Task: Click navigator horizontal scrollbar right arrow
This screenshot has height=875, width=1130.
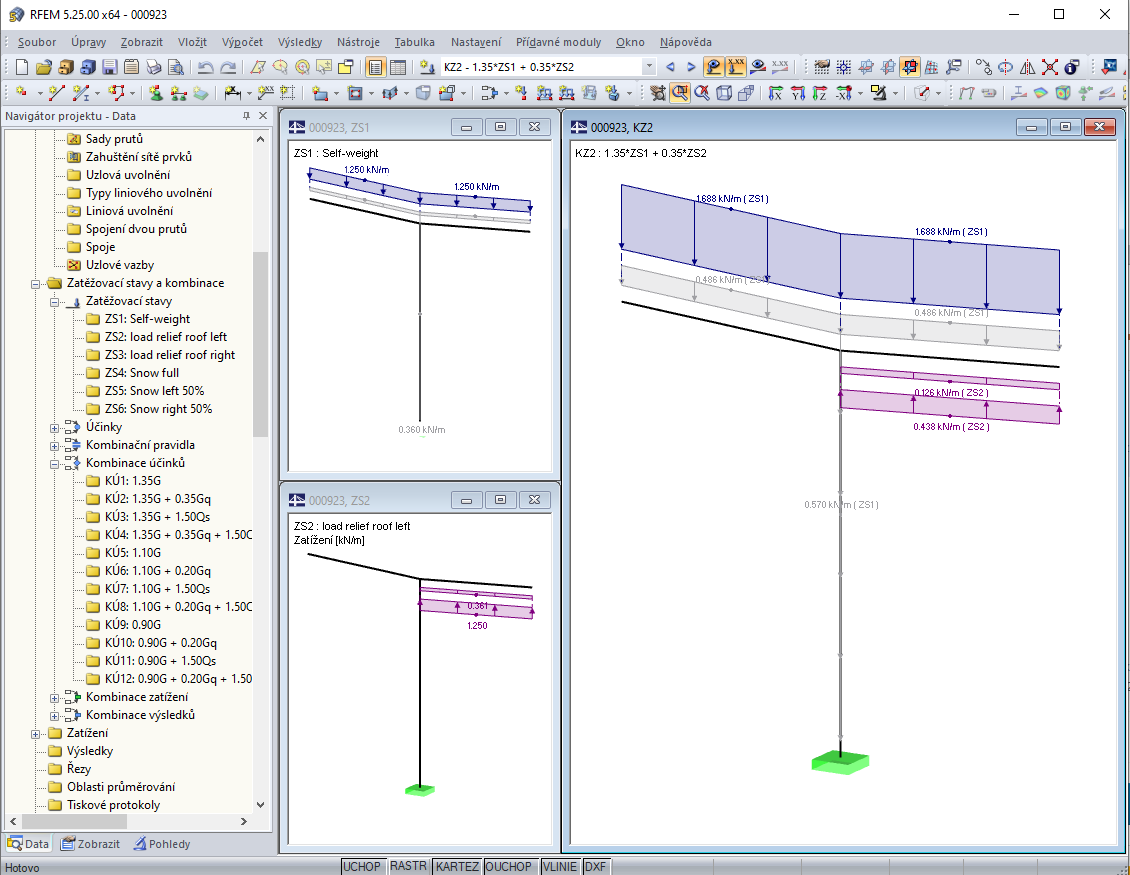Action: pyautogui.click(x=244, y=821)
